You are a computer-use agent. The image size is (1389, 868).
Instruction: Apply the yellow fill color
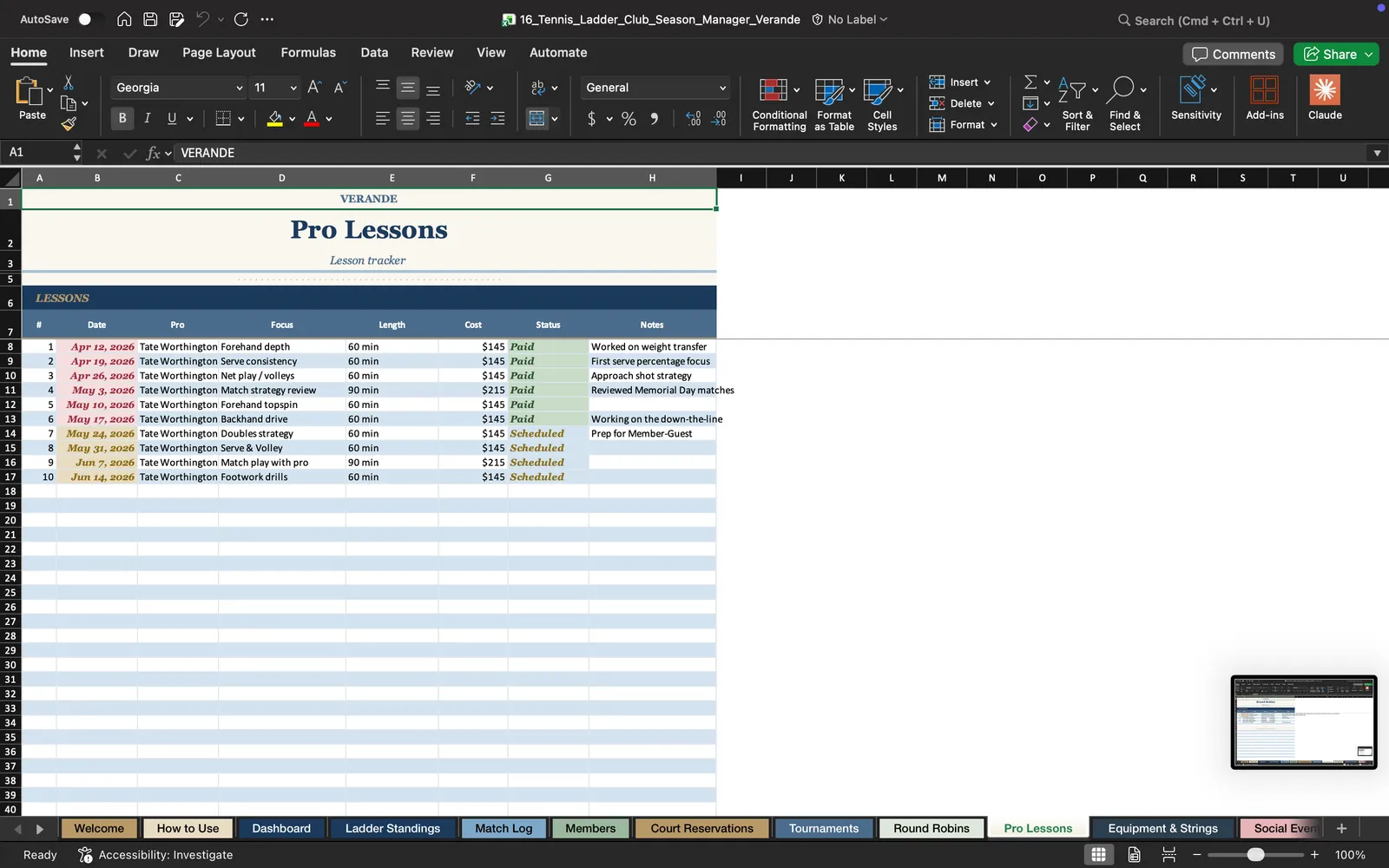pyautogui.click(x=275, y=118)
